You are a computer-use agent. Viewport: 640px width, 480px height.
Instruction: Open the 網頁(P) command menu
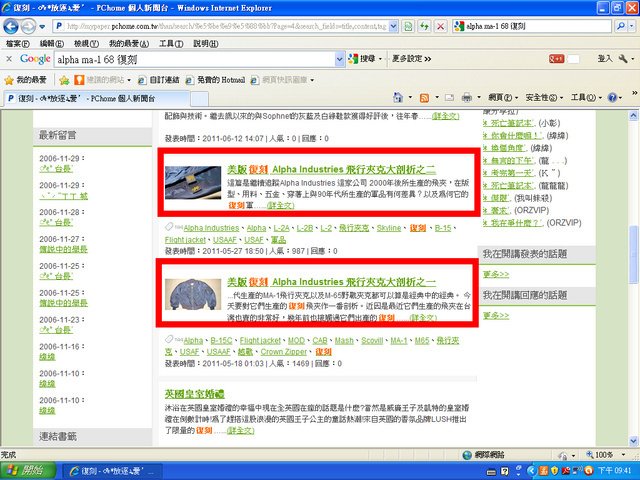(x=502, y=98)
